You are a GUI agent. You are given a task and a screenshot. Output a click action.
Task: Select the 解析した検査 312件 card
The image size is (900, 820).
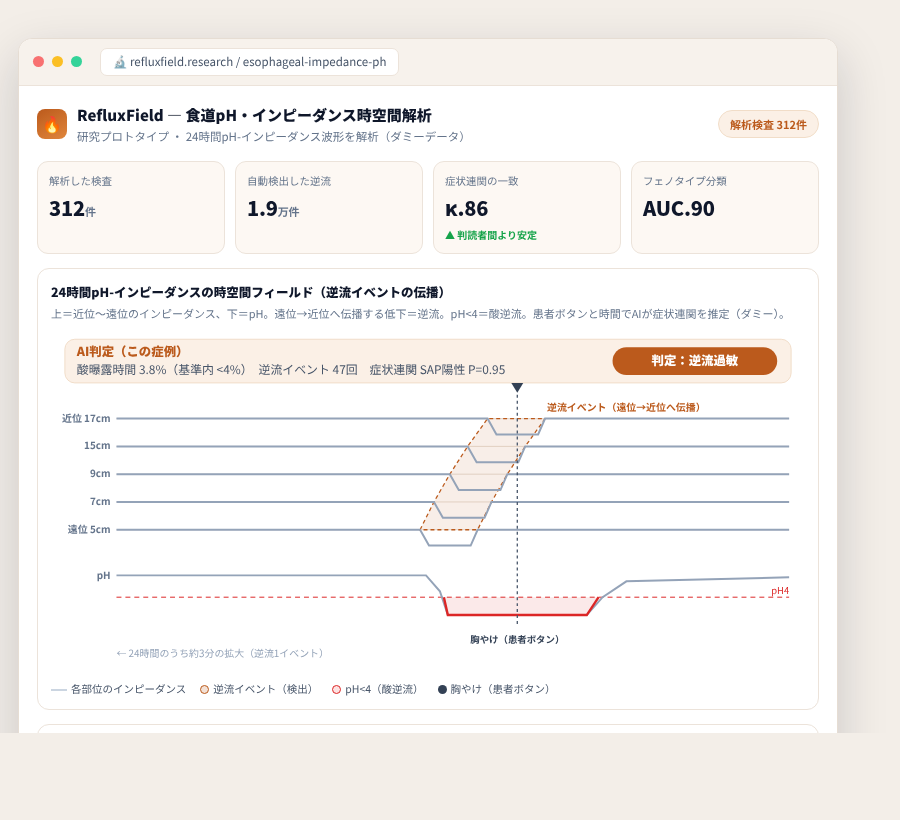(131, 207)
